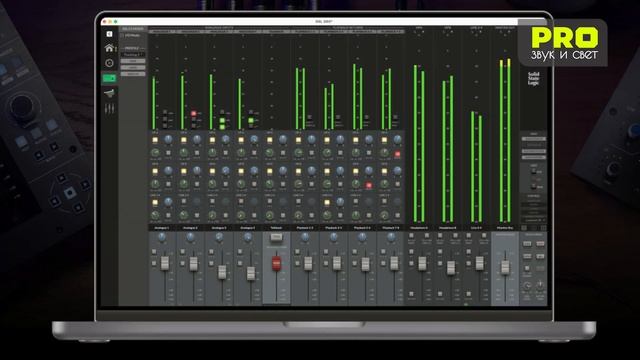The height and width of the screenshot is (360, 640).
Task: Select the highlighted green mixer tab in sidebar
Action: (109, 78)
